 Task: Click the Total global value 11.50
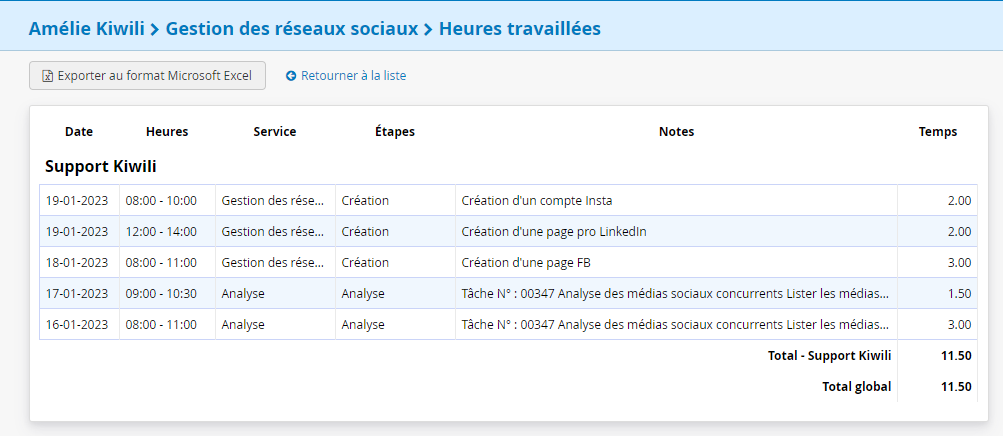[957, 387]
